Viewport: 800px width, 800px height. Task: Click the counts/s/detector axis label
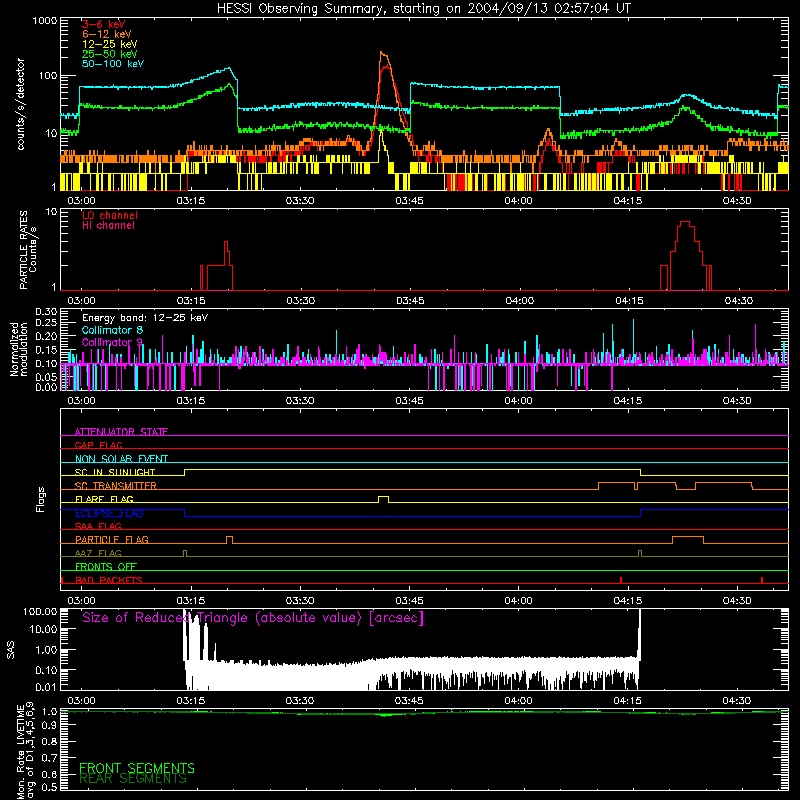click(x=20, y=104)
